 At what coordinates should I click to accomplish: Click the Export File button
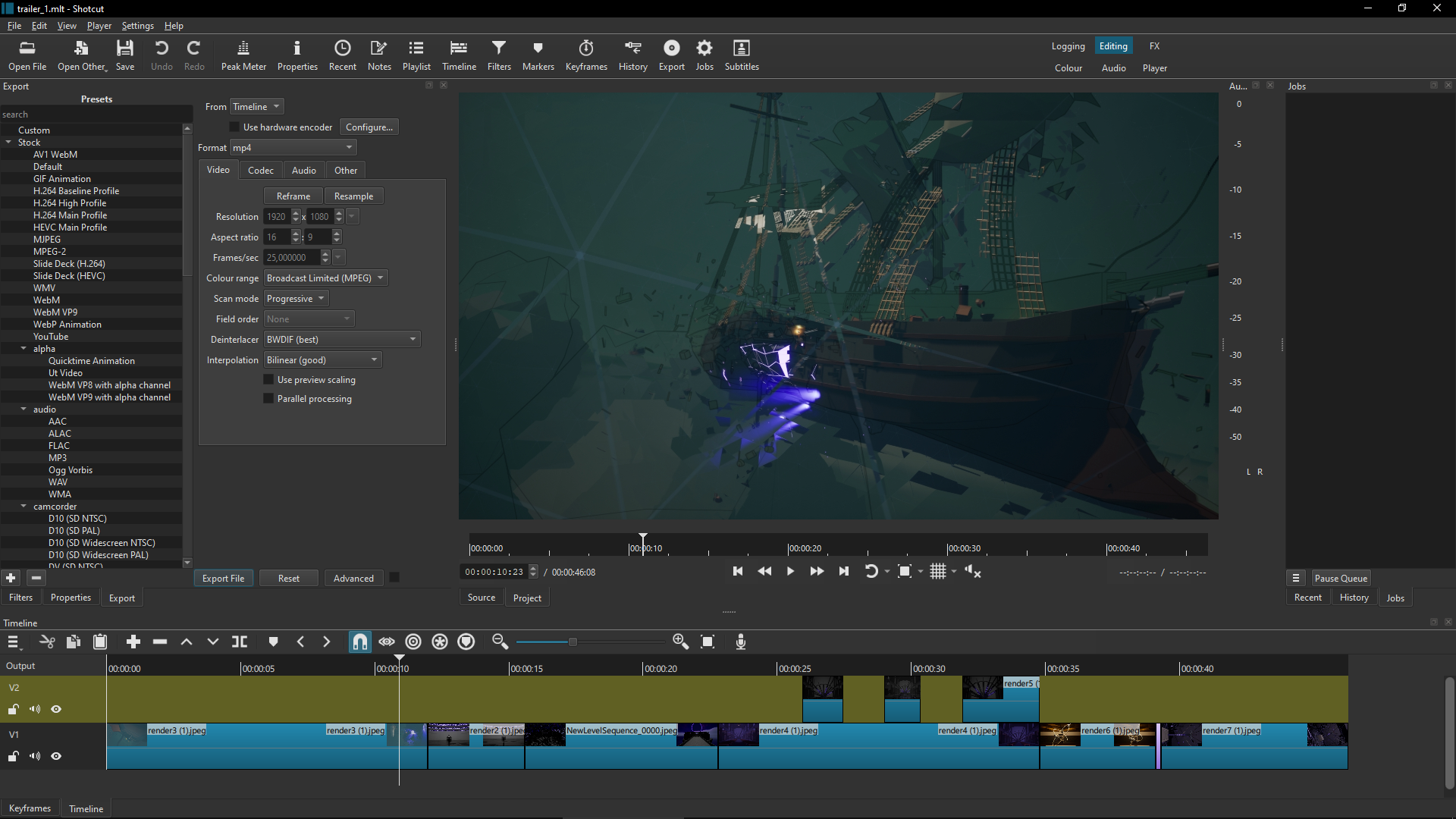223,579
